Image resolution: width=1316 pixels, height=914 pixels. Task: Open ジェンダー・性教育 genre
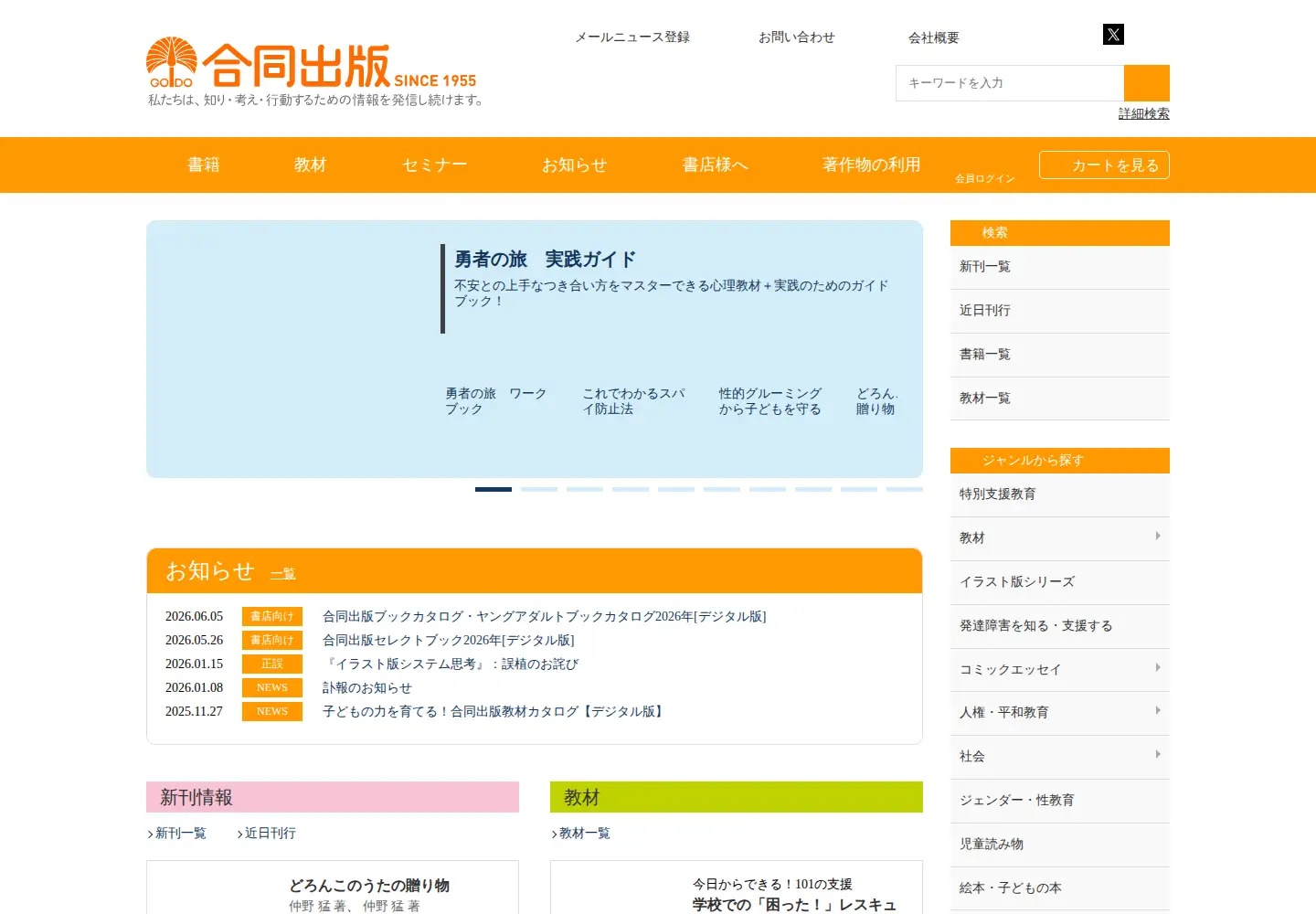tap(1060, 801)
